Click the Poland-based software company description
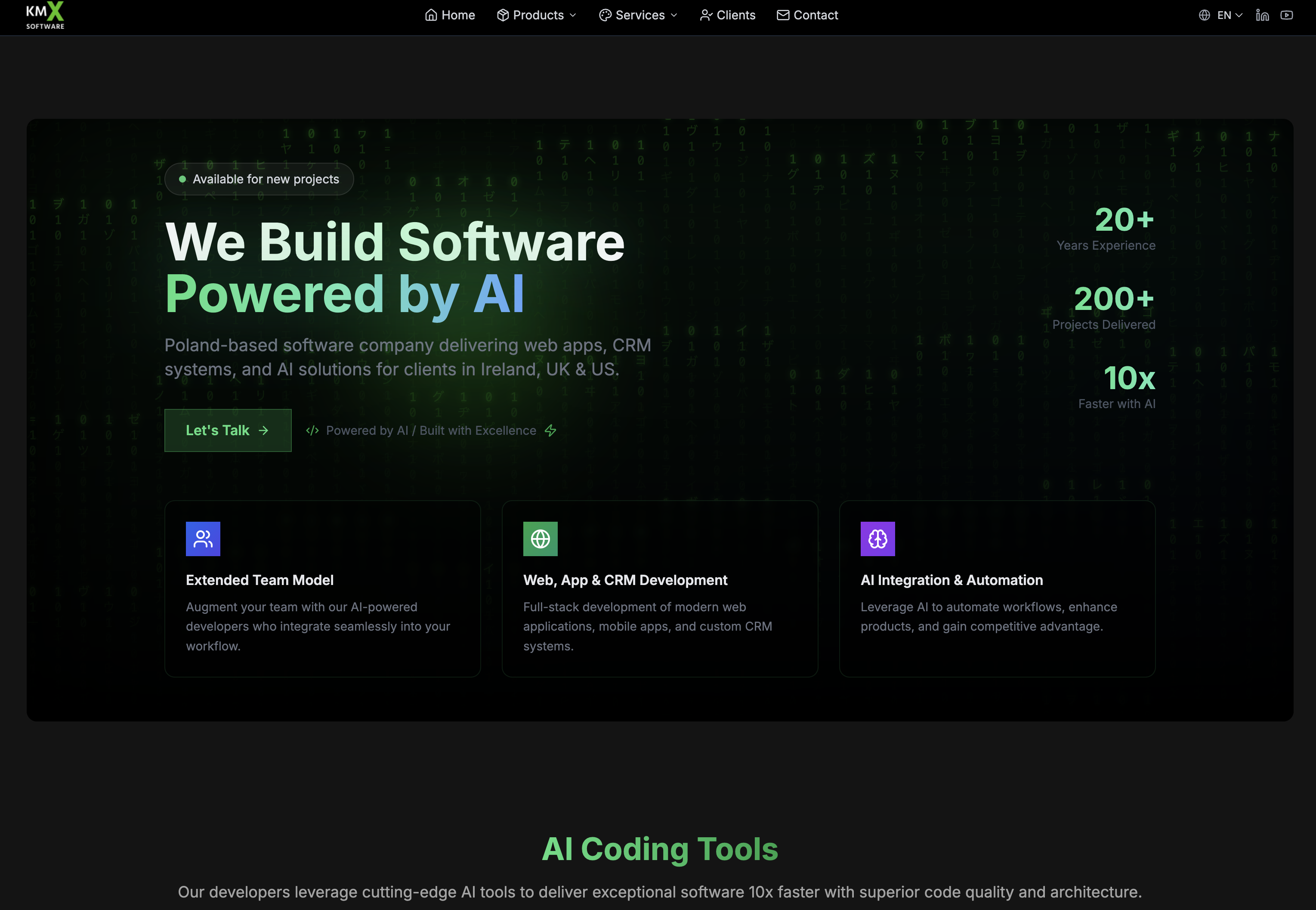1316x910 pixels. (x=408, y=357)
